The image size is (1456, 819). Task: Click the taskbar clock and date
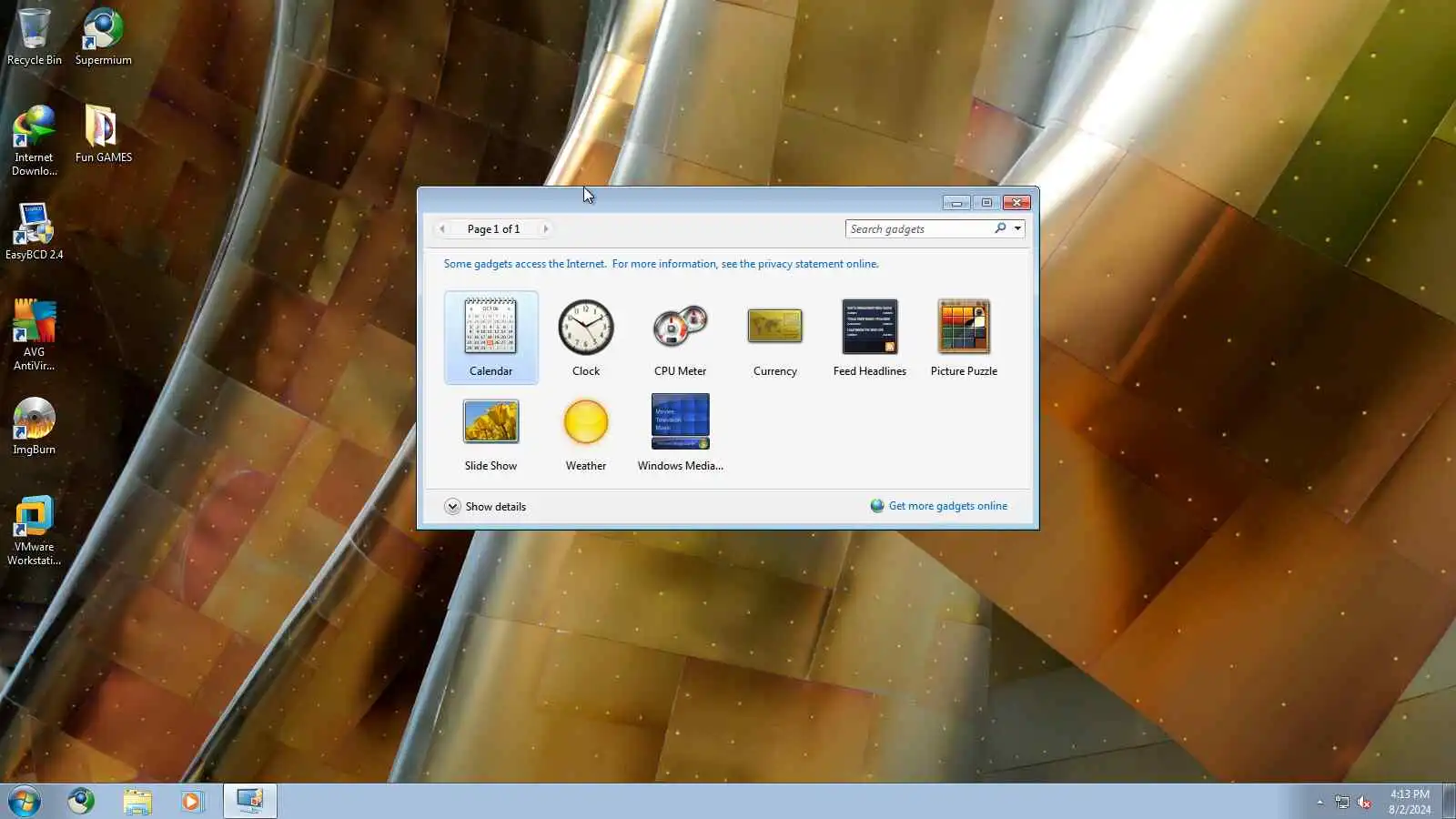1410,802
